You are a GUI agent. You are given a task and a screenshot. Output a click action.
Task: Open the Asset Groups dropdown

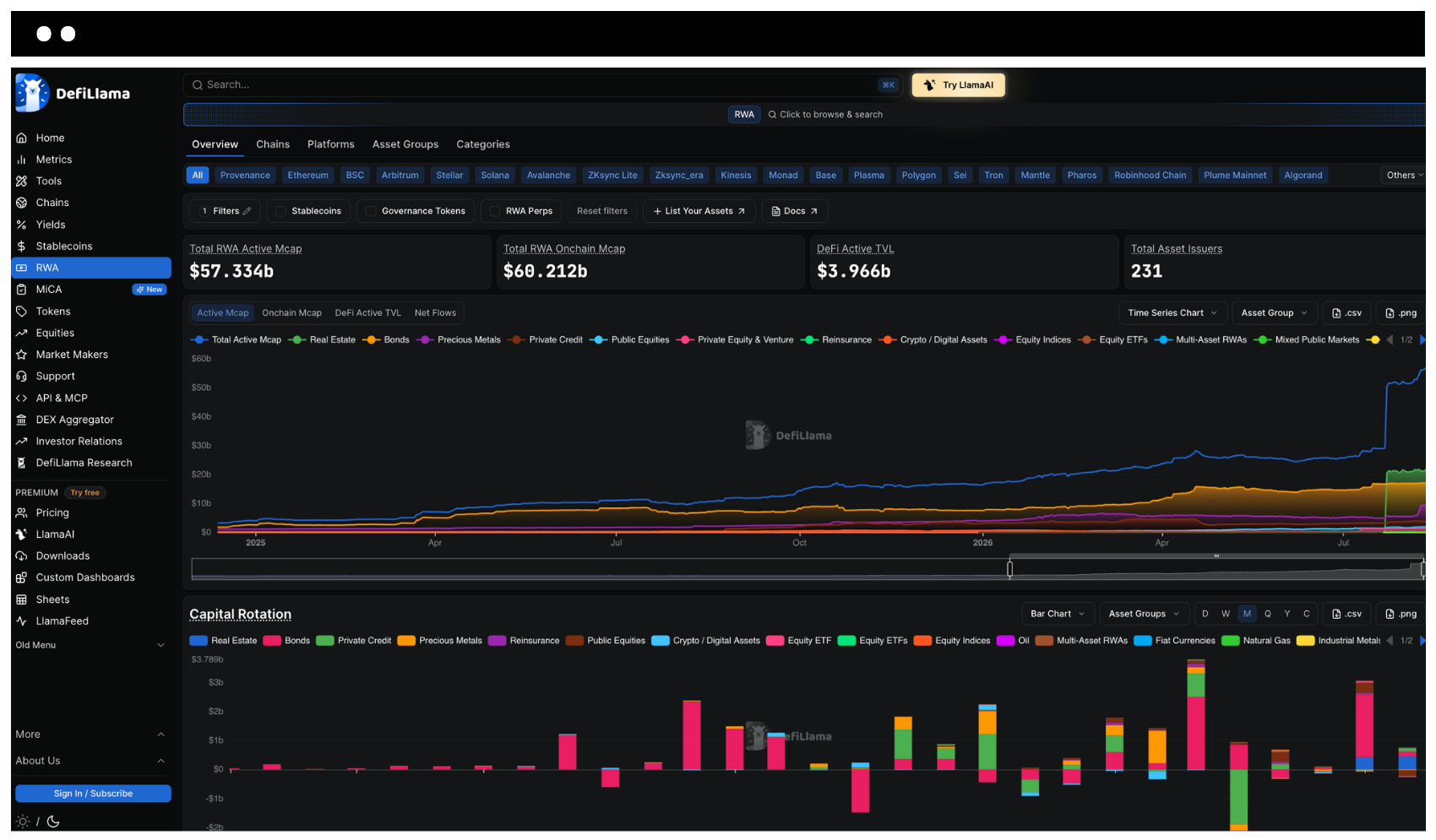[1144, 614]
